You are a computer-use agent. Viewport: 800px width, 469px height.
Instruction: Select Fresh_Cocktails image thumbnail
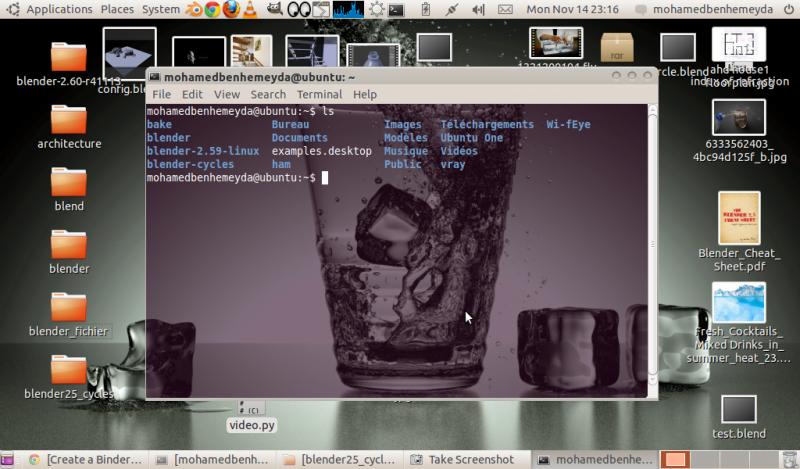[739, 303]
